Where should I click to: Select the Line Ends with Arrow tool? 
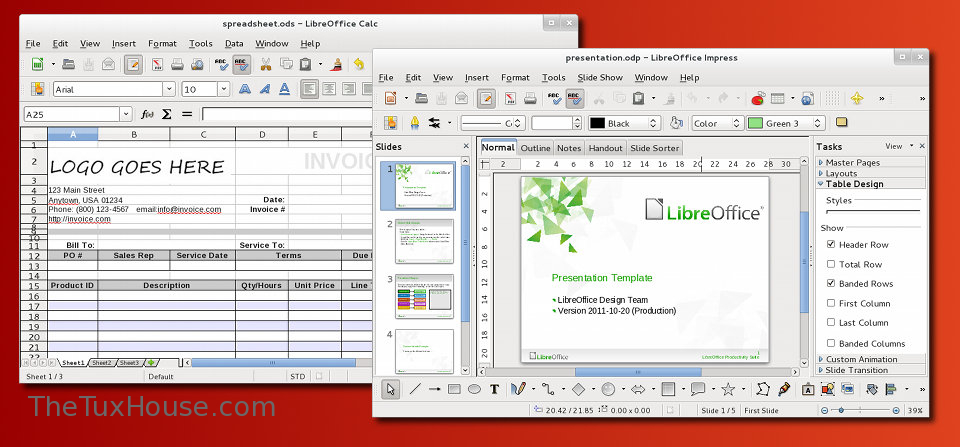(x=435, y=389)
